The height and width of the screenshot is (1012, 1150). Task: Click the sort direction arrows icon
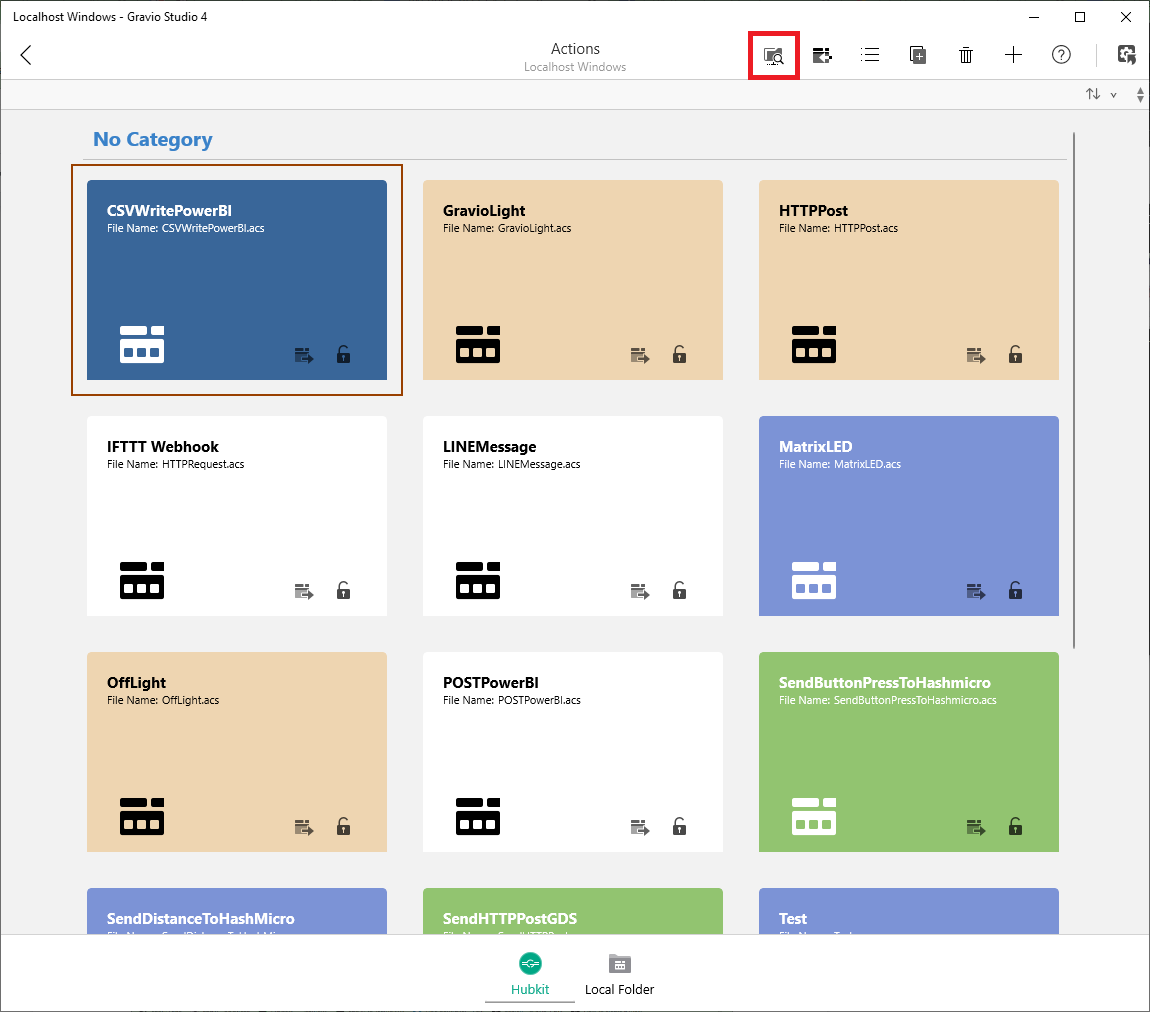pyautogui.click(x=1091, y=93)
